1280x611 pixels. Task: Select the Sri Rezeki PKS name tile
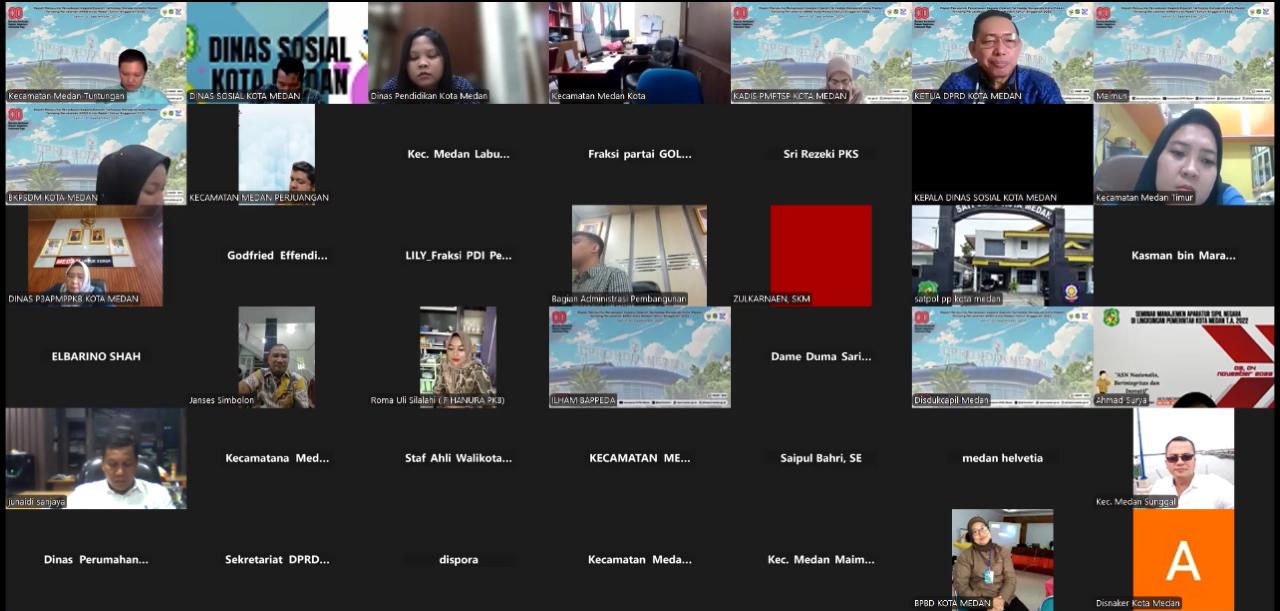[820, 154]
